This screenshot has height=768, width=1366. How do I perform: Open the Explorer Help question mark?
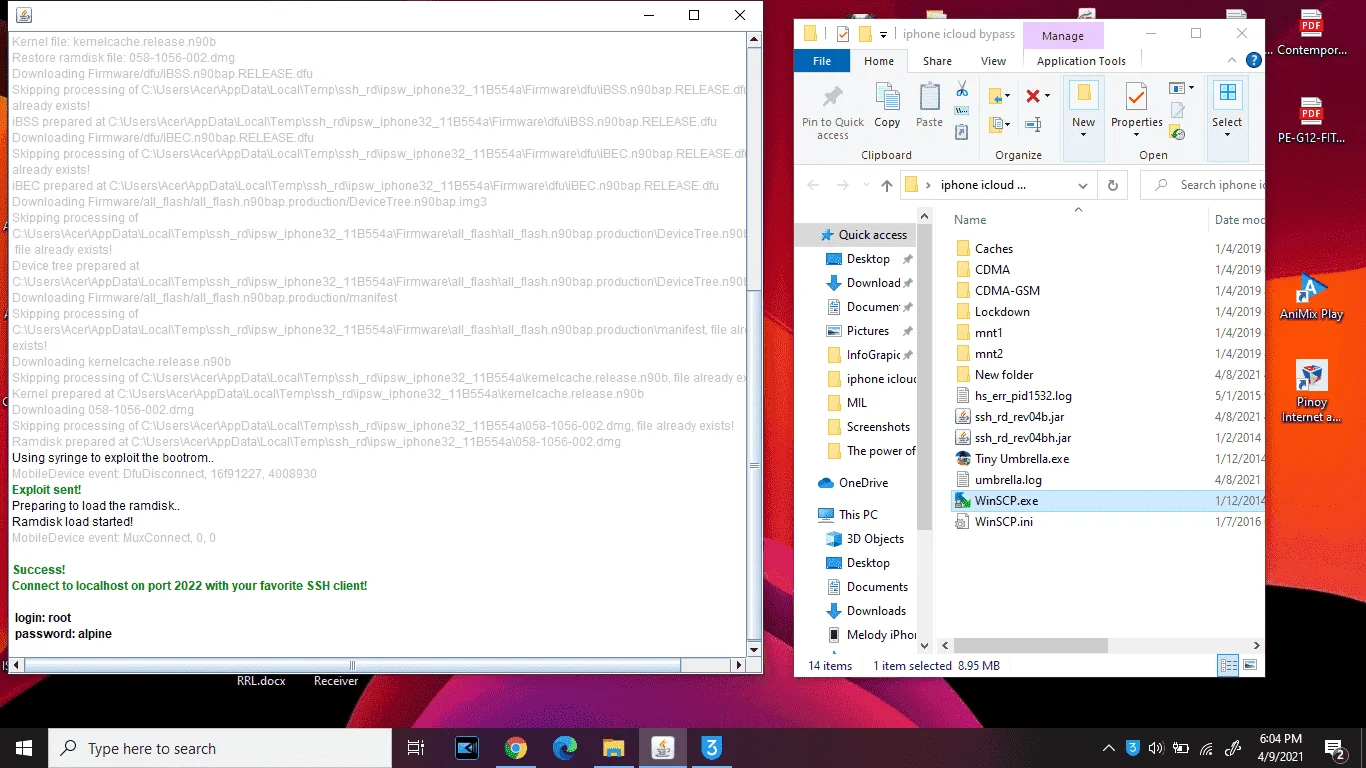pyautogui.click(x=1253, y=60)
